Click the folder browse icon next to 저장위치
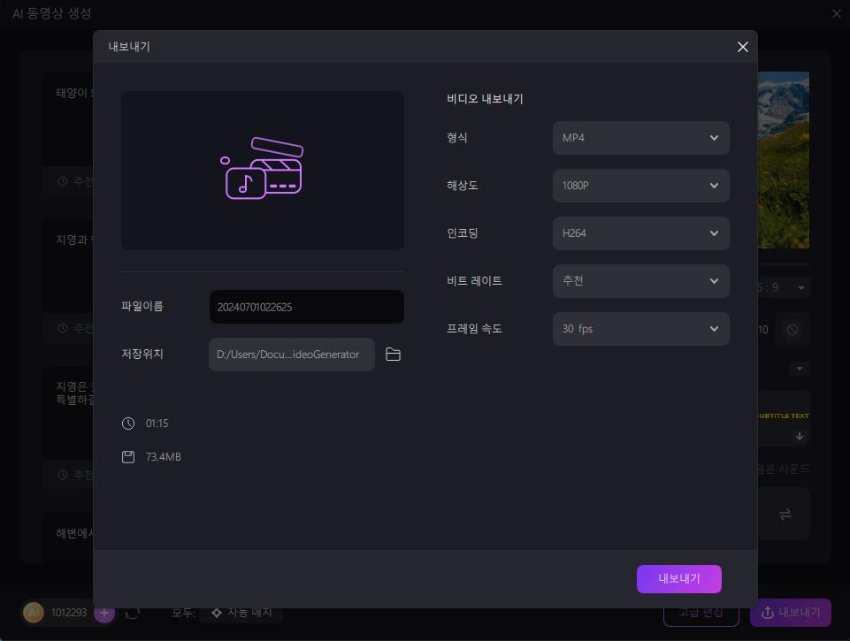 [393, 354]
